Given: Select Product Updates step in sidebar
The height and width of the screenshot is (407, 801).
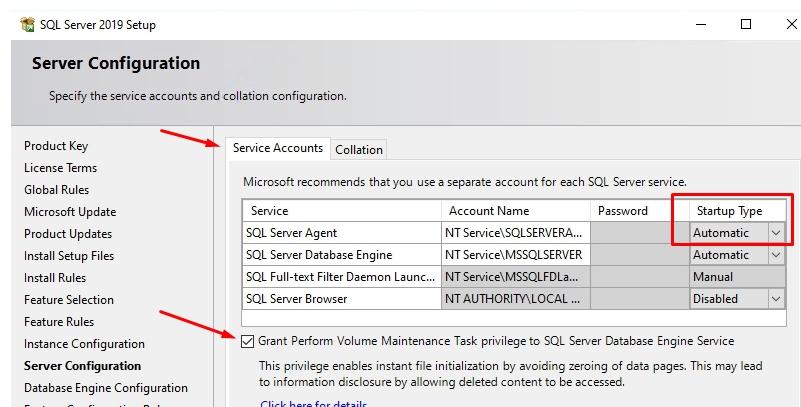Looking at the screenshot, I should click(x=68, y=234).
